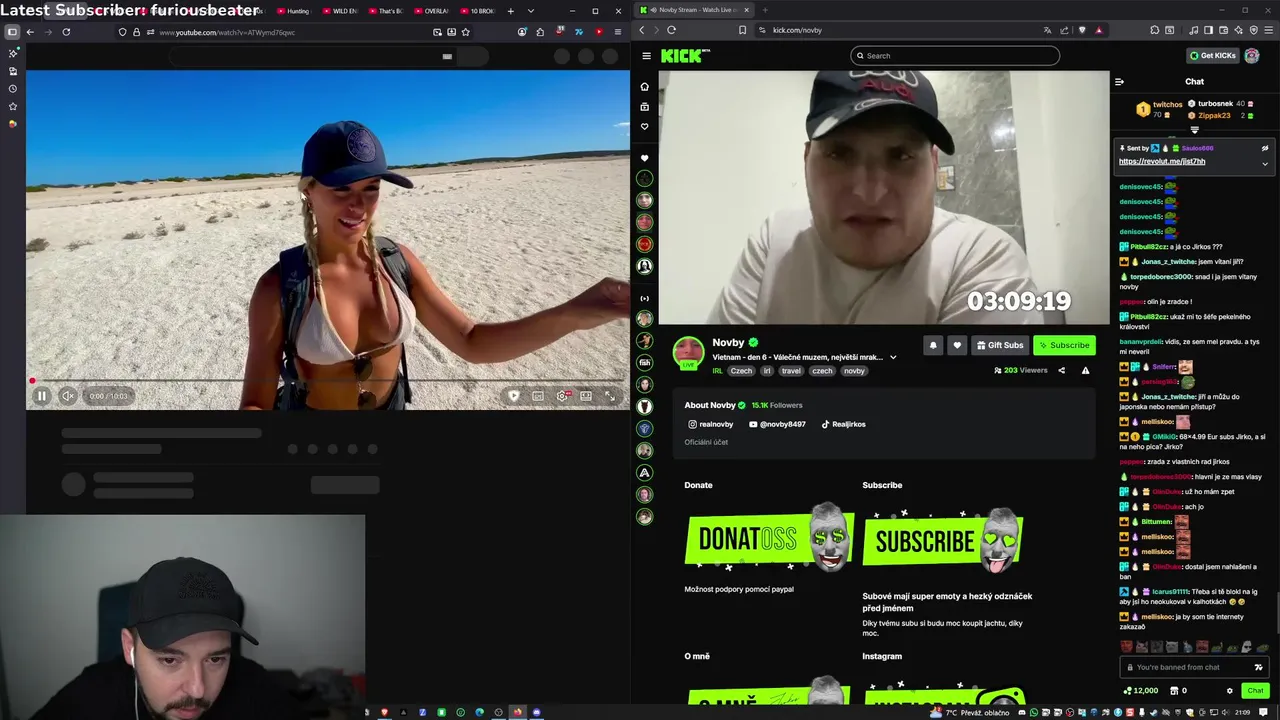Click the SUBSCRIBE banner image
This screenshot has height=720, width=1280.
[x=942, y=540]
